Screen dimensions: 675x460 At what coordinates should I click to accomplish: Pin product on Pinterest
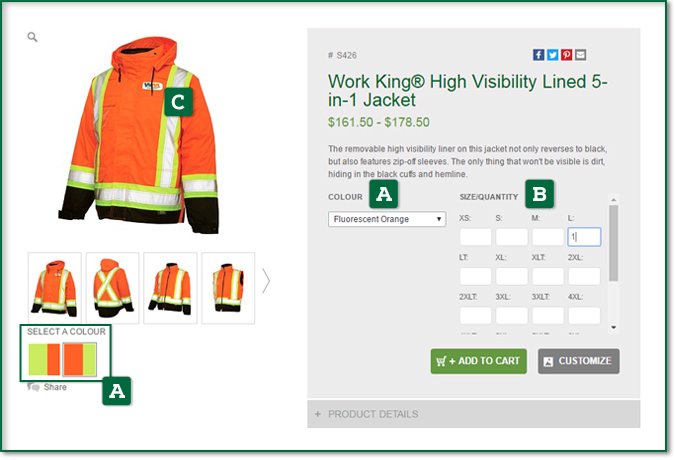567,55
